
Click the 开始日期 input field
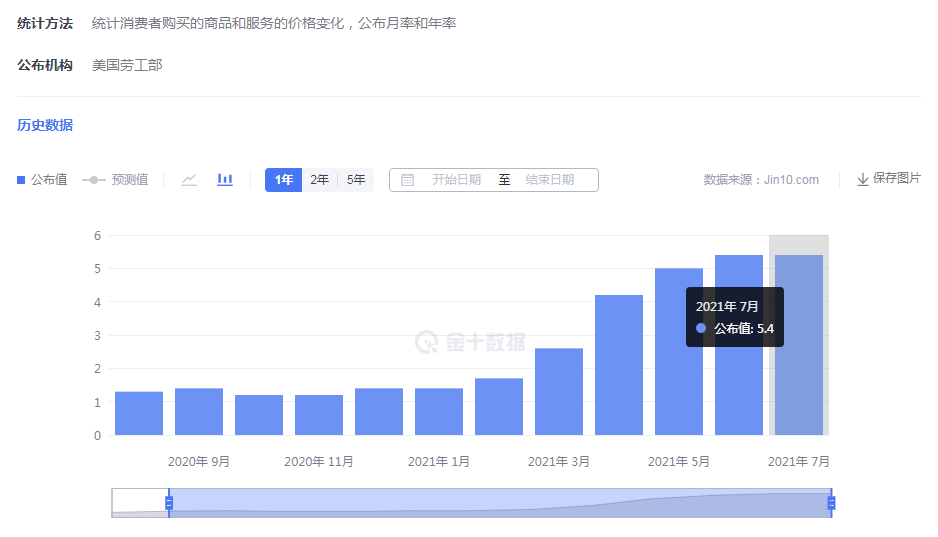coord(456,180)
